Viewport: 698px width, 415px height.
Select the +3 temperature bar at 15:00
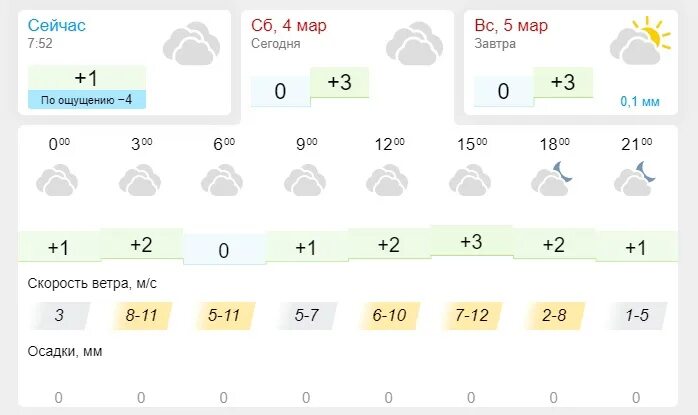tap(472, 241)
